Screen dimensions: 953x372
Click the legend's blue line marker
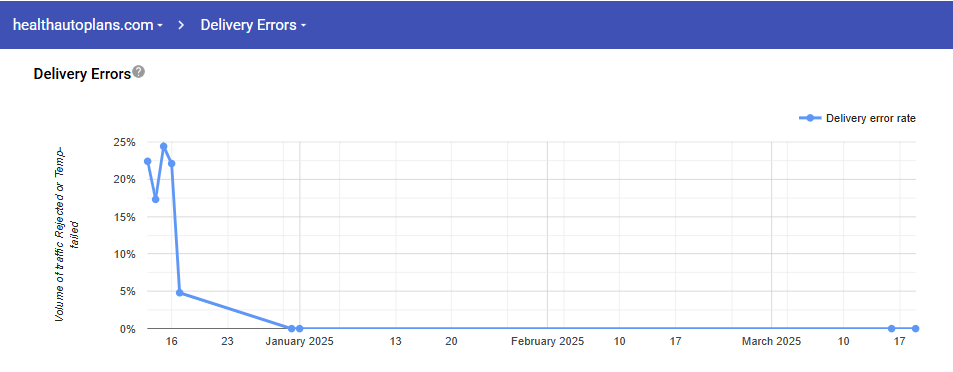(x=810, y=118)
